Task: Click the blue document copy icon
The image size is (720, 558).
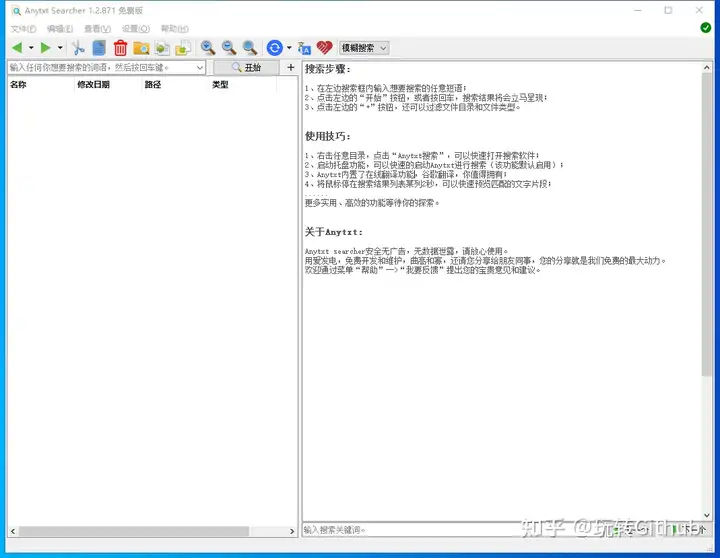Action: tap(99, 48)
